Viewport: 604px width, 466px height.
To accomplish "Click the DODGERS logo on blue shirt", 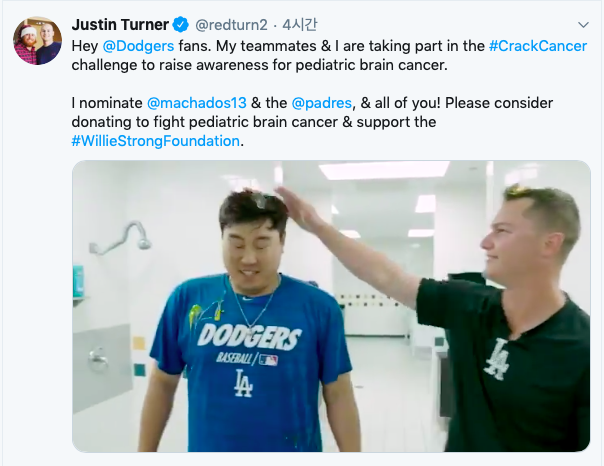I will tap(249, 336).
